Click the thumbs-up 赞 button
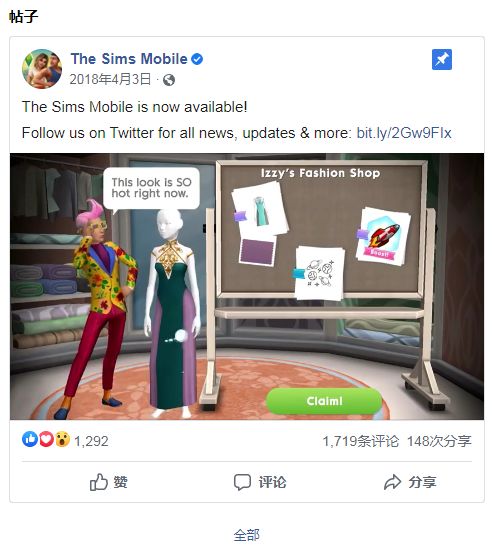The height and width of the screenshot is (553, 492). coord(109,482)
